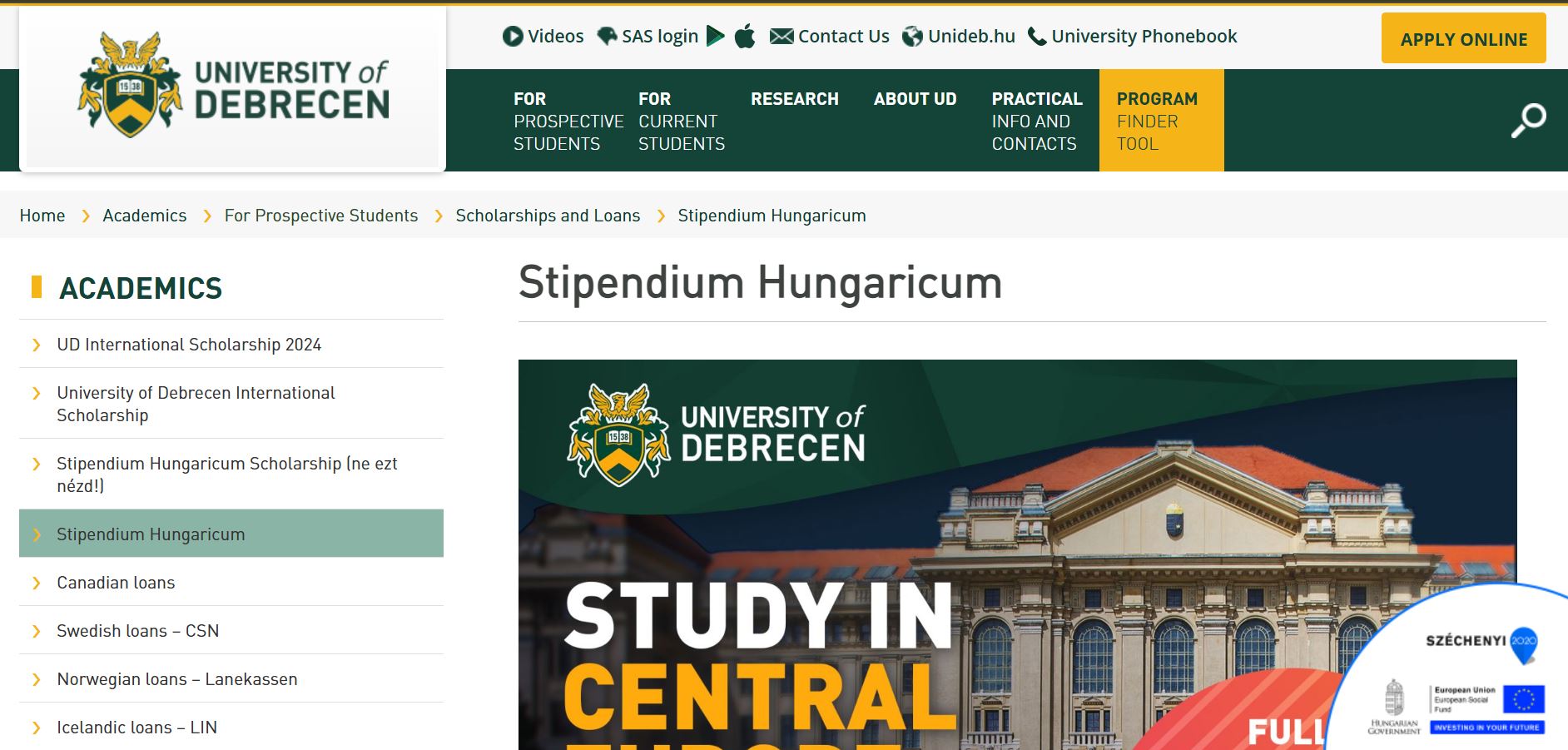Open the Research menu
The width and height of the screenshot is (1568, 750).
coord(794,99)
